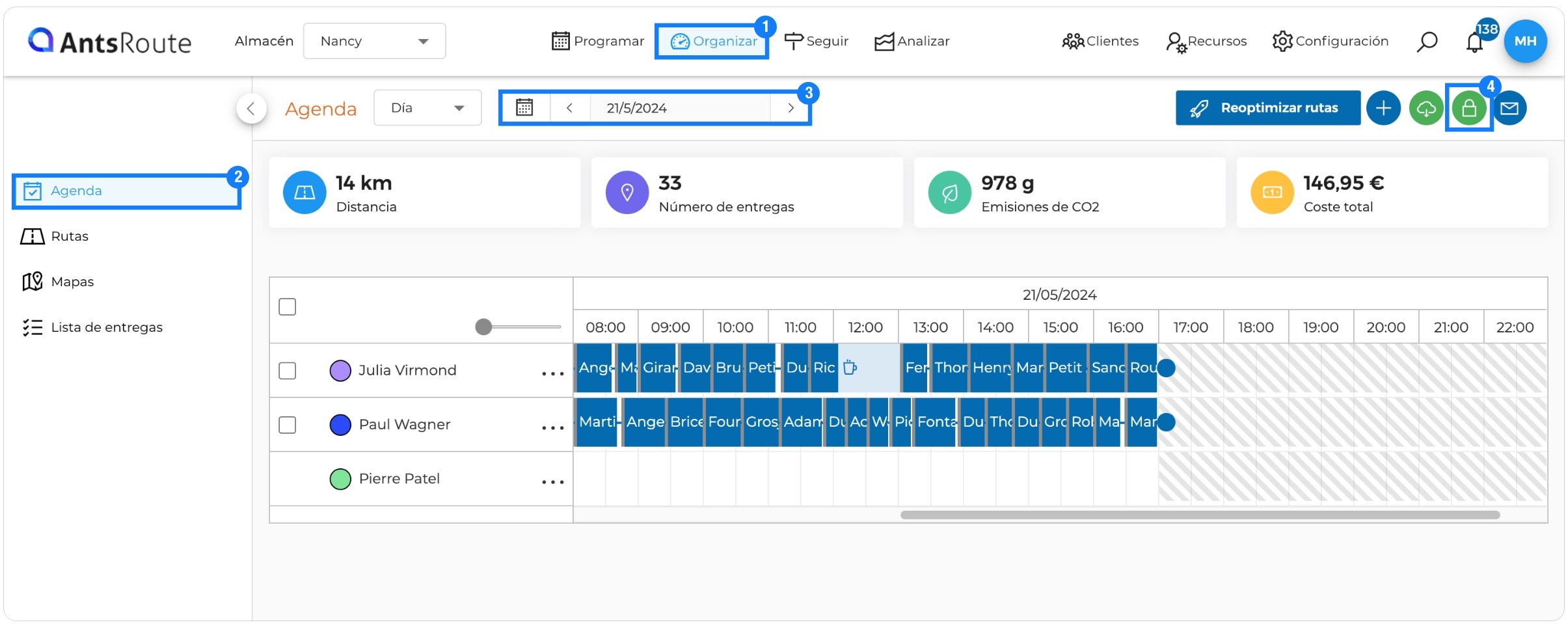1568x629 pixels.
Task: Go to the Seguir tab
Action: pos(816,41)
